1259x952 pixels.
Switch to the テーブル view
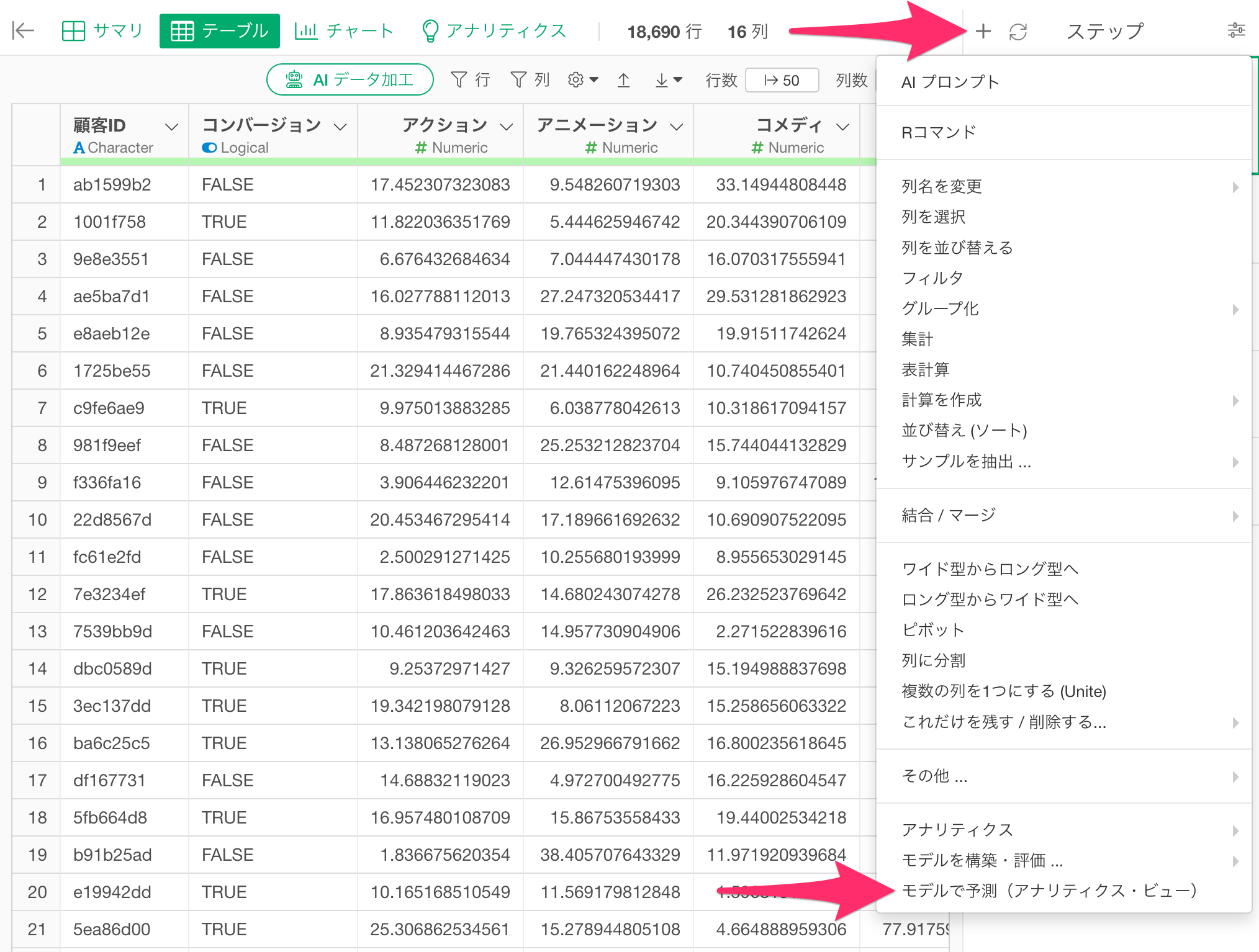coord(219,30)
